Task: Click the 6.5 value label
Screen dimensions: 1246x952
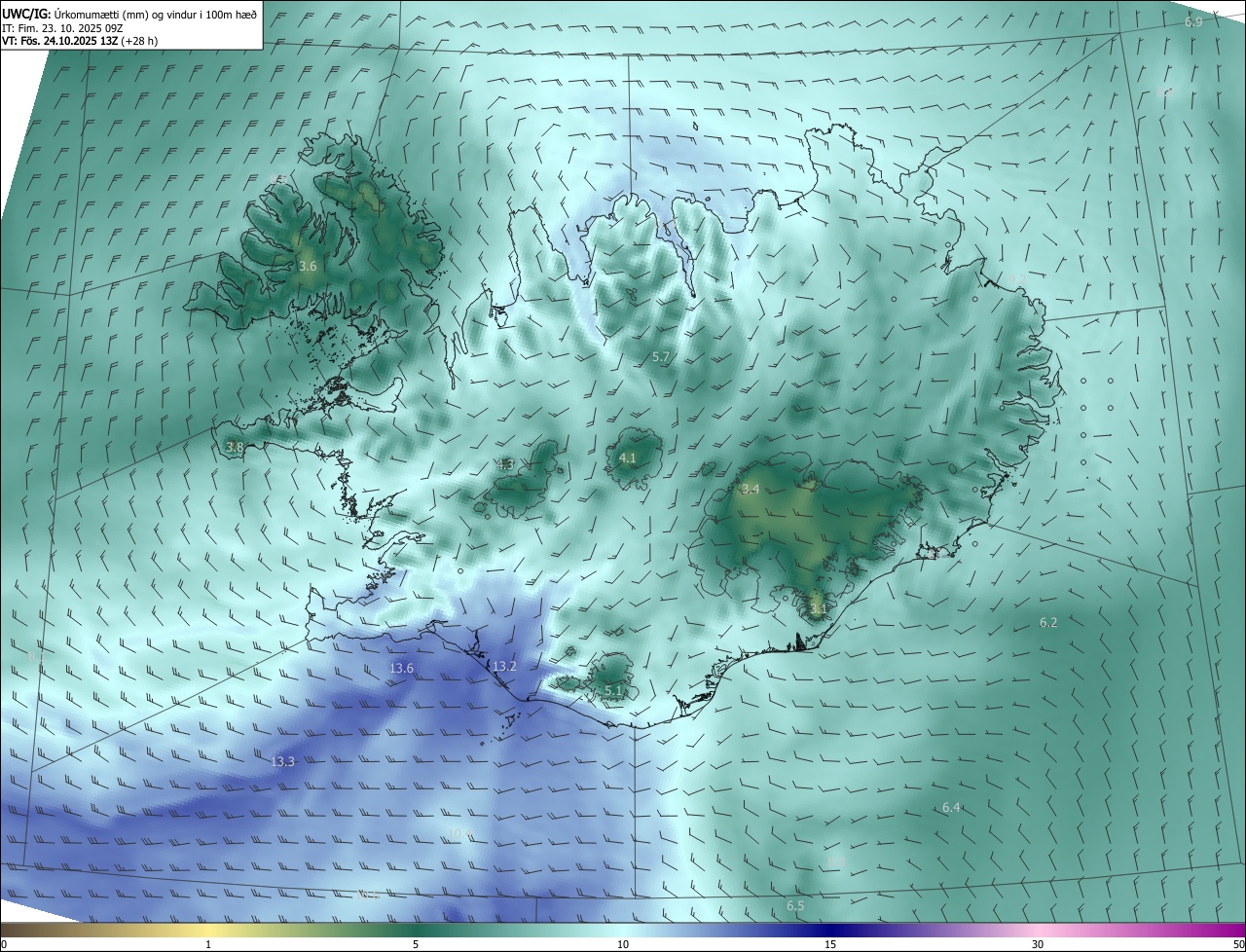Action: (x=796, y=905)
